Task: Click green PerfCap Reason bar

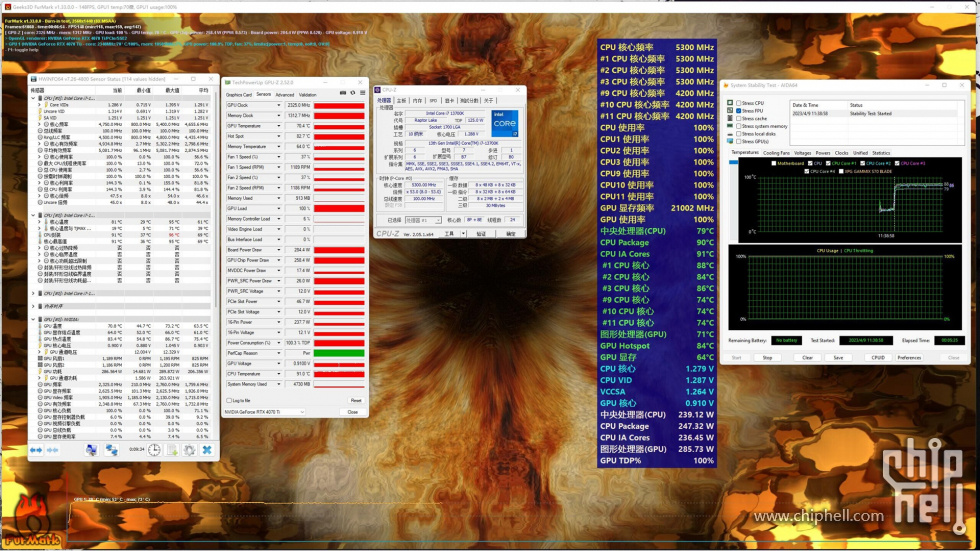Action: pyautogui.click(x=339, y=353)
